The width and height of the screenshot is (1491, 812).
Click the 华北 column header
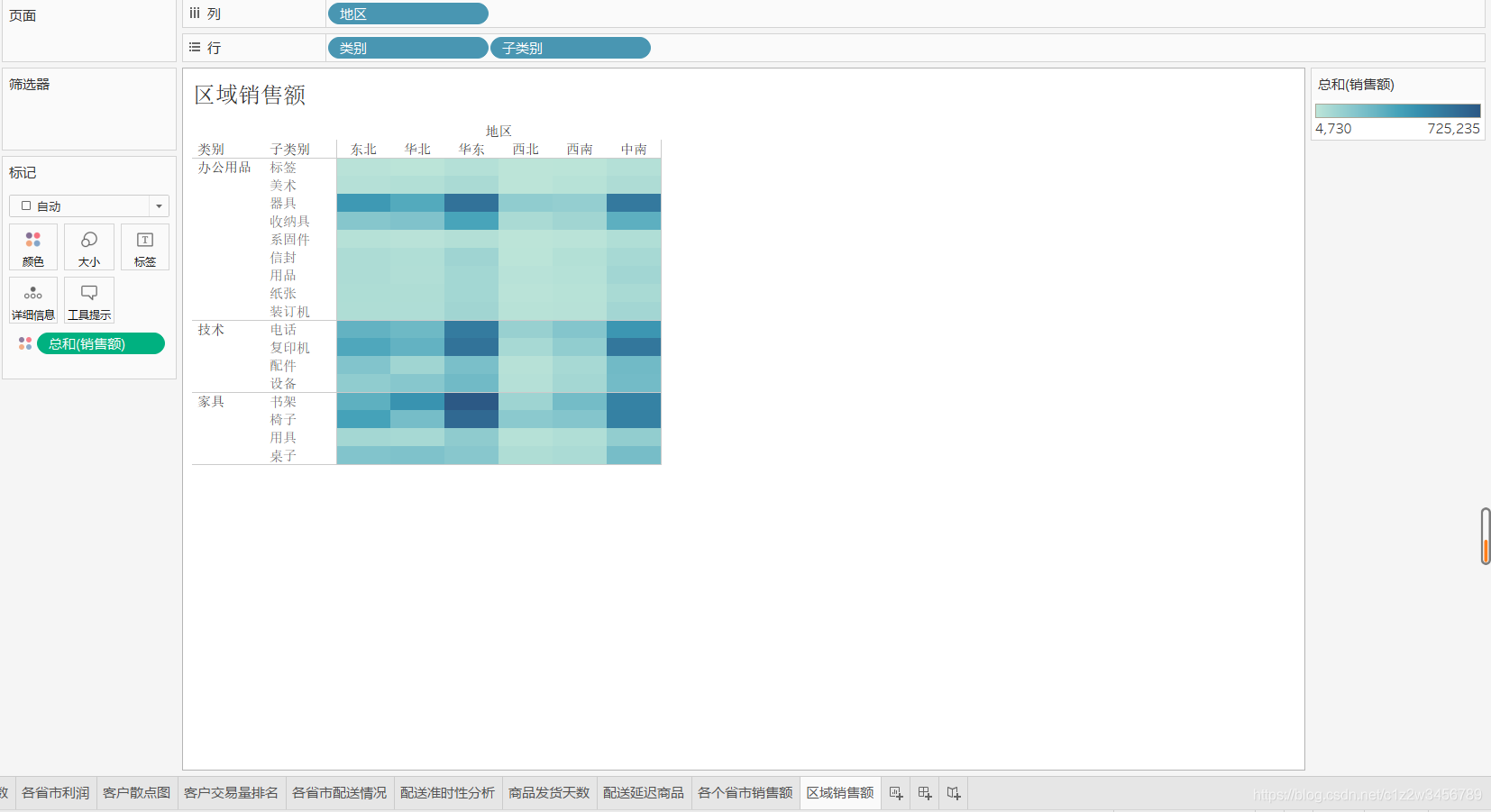[417, 150]
